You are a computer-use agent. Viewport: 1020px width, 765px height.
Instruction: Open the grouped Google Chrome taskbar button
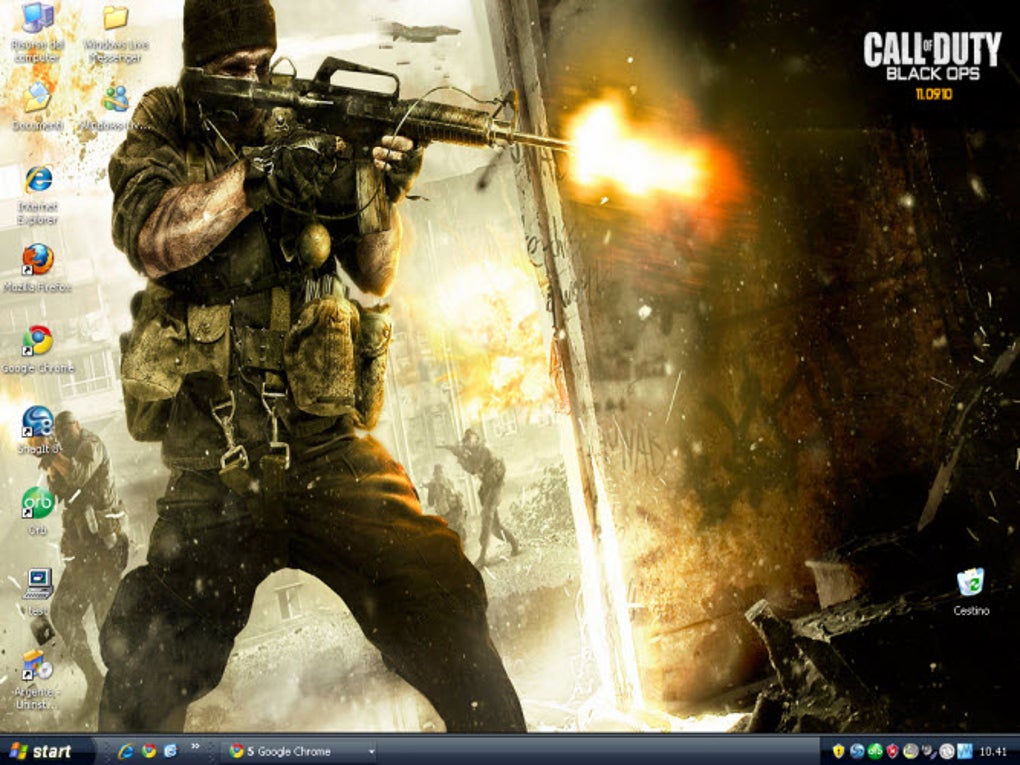pyautogui.click(x=299, y=751)
